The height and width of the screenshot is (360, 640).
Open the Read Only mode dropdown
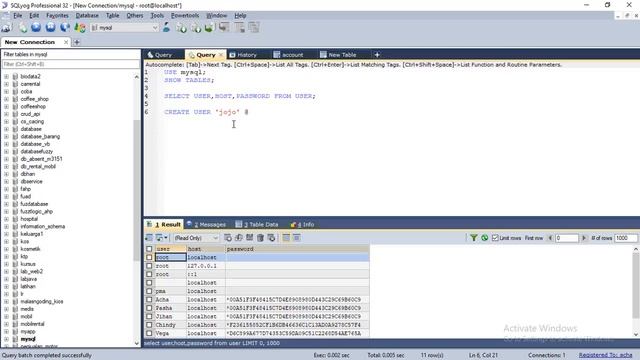coord(196,238)
